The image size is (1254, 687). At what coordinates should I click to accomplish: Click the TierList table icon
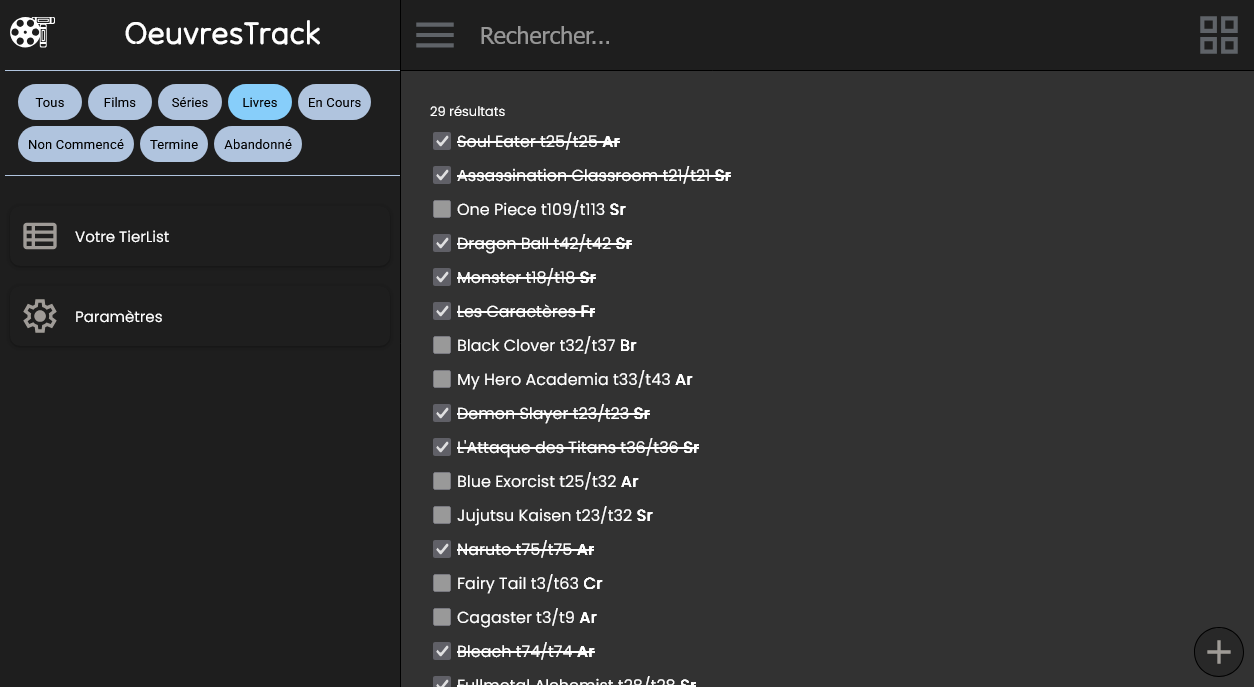tap(40, 236)
